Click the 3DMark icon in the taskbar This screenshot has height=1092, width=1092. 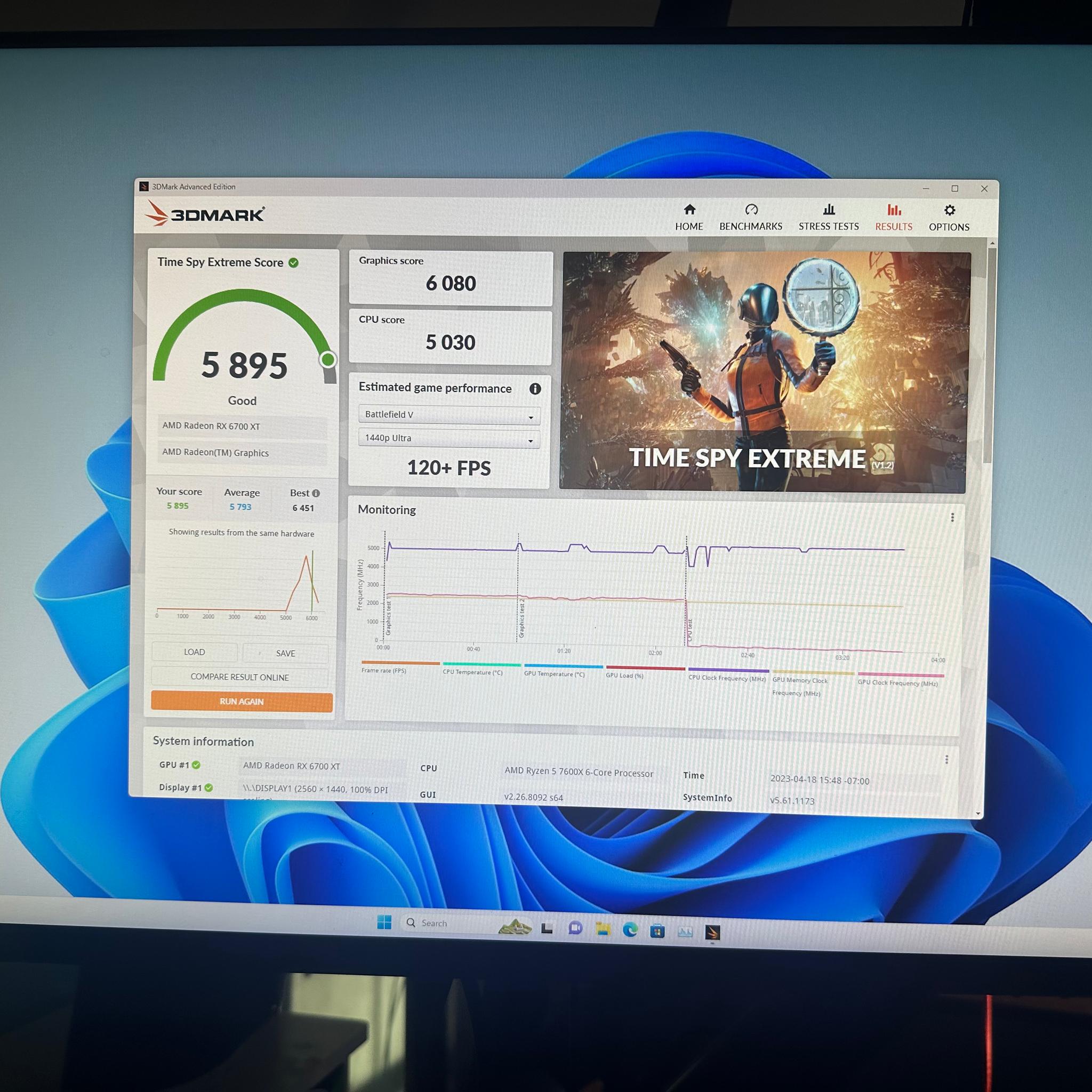[713, 932]
